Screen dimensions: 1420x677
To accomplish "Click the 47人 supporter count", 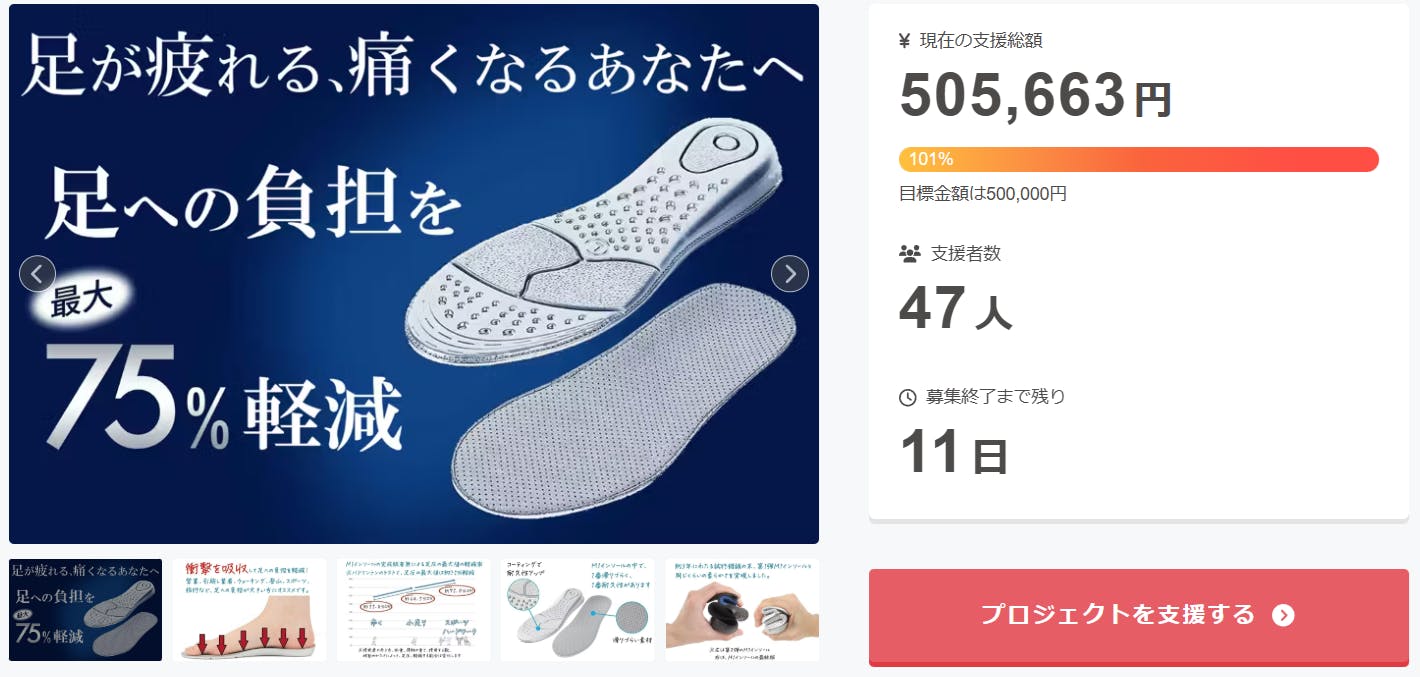I will point(955,309).
